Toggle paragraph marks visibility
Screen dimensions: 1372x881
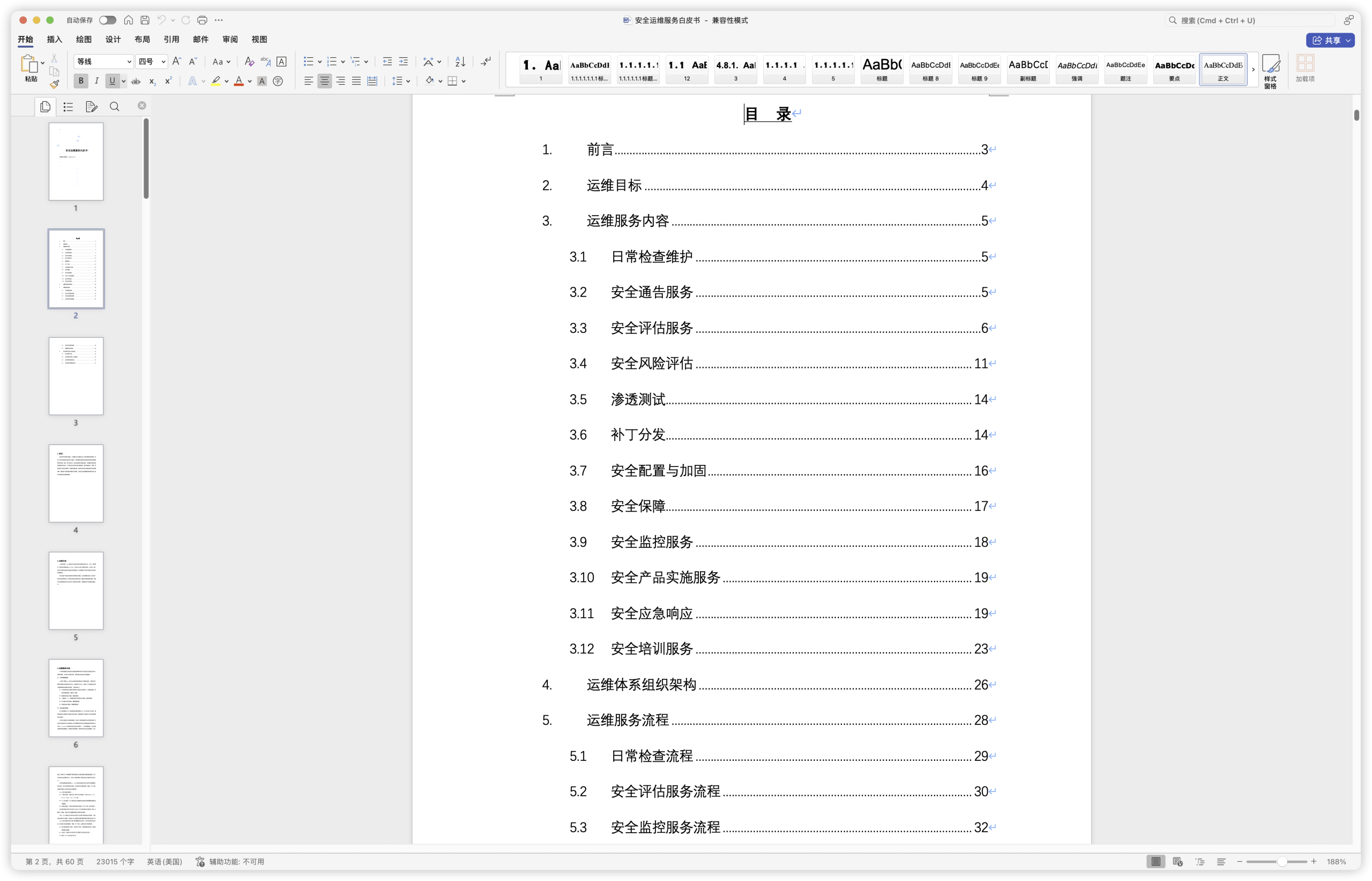(x=486, y=61)
